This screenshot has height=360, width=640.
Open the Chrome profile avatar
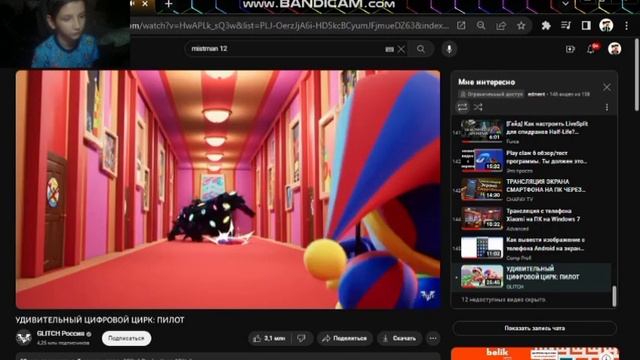pyautogui.click(x=606, y=26)
